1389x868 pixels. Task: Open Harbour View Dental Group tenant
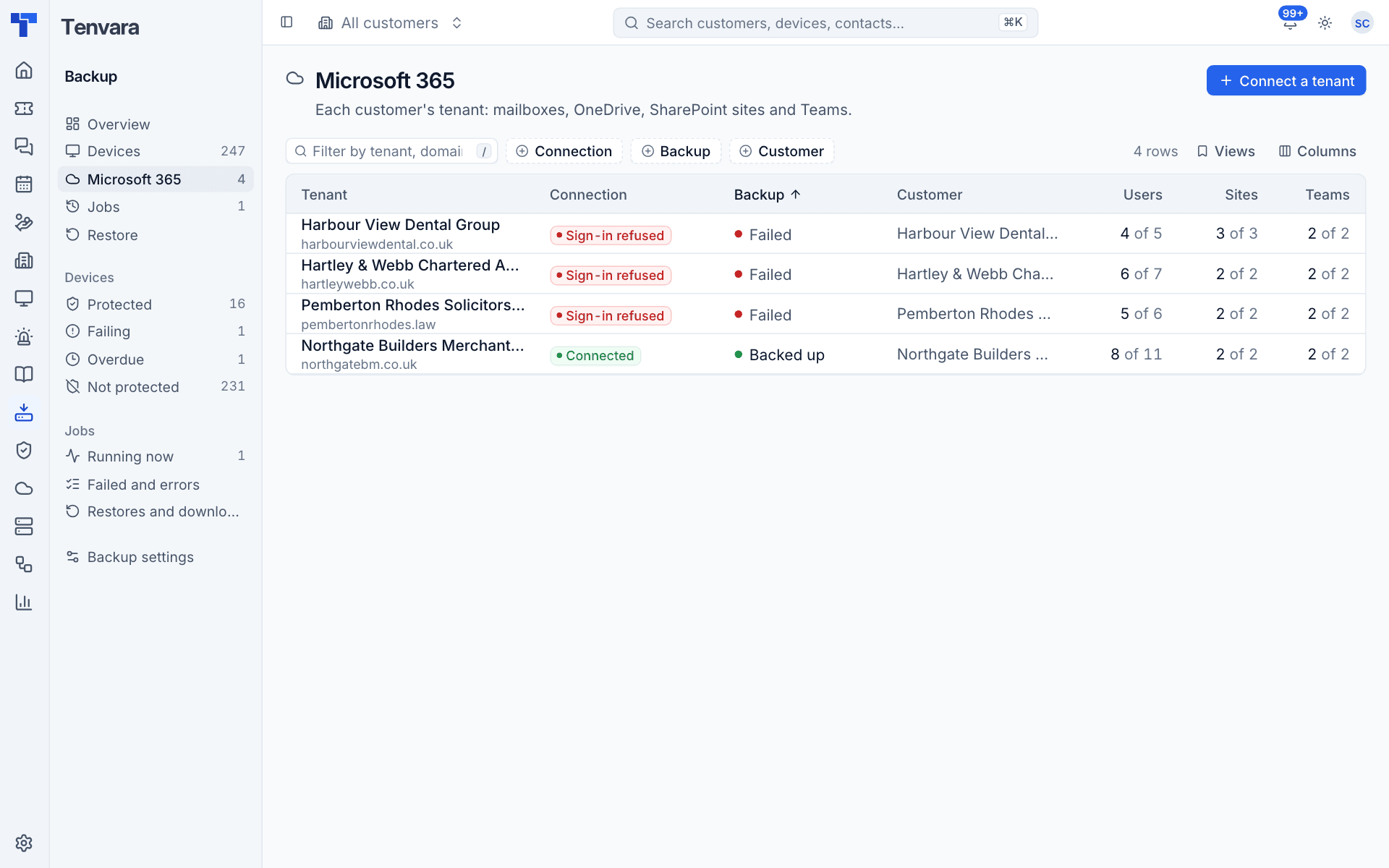click(400, 225)
